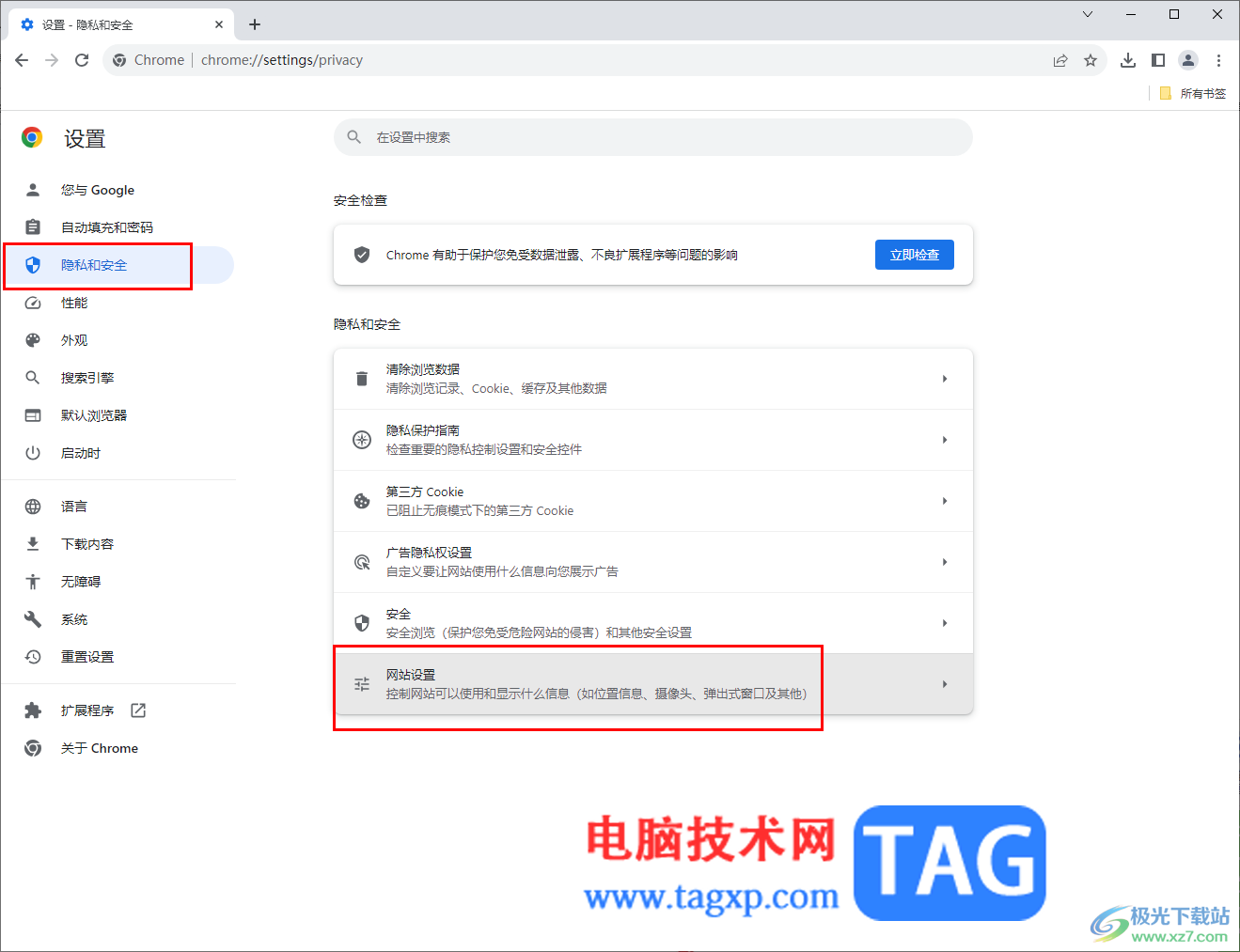
Task: Click the tab search chevron in title bar
Action: pyautogui.click(x=1088, y=14)
